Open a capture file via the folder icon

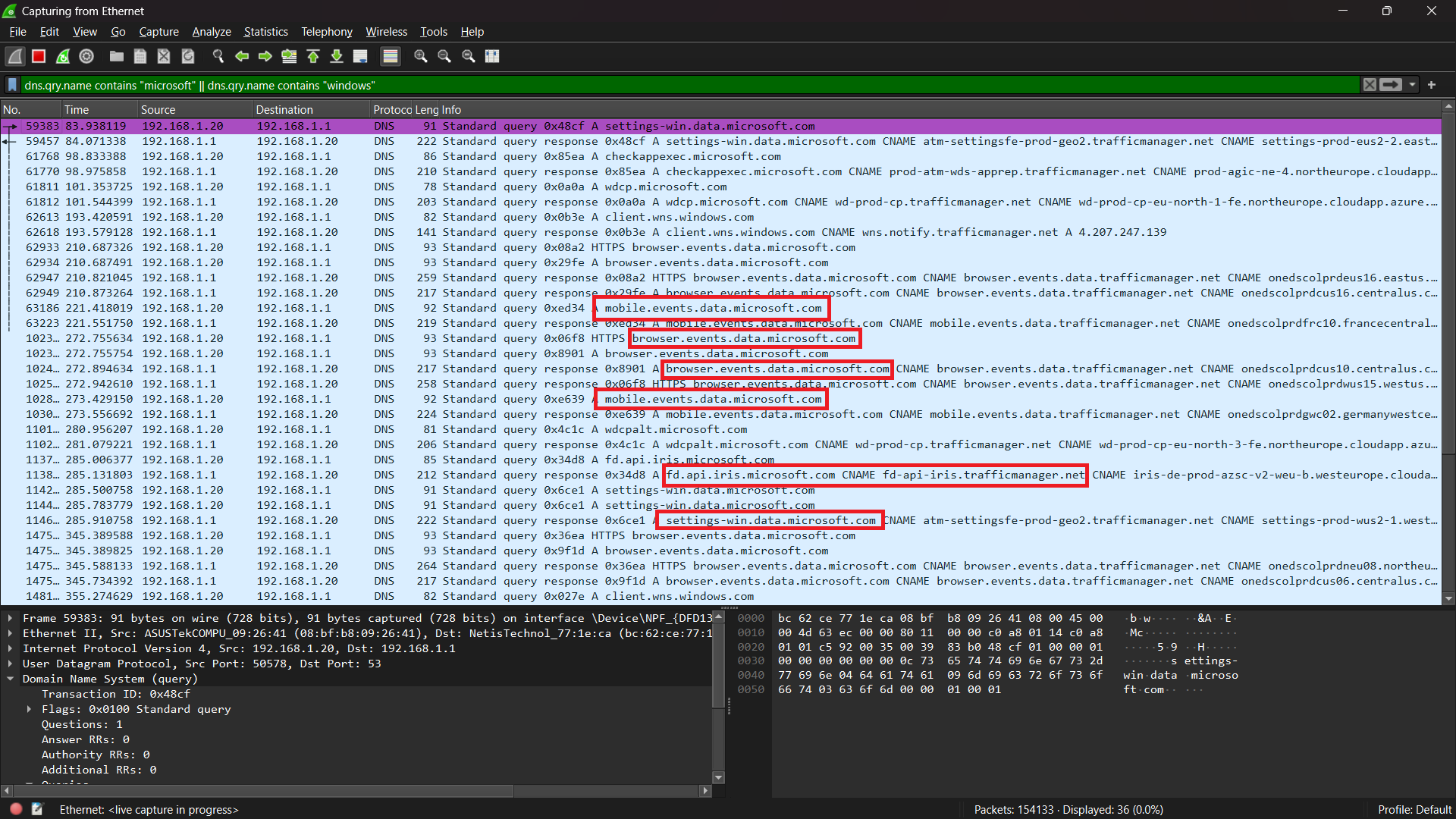click(x=116, y=56)
